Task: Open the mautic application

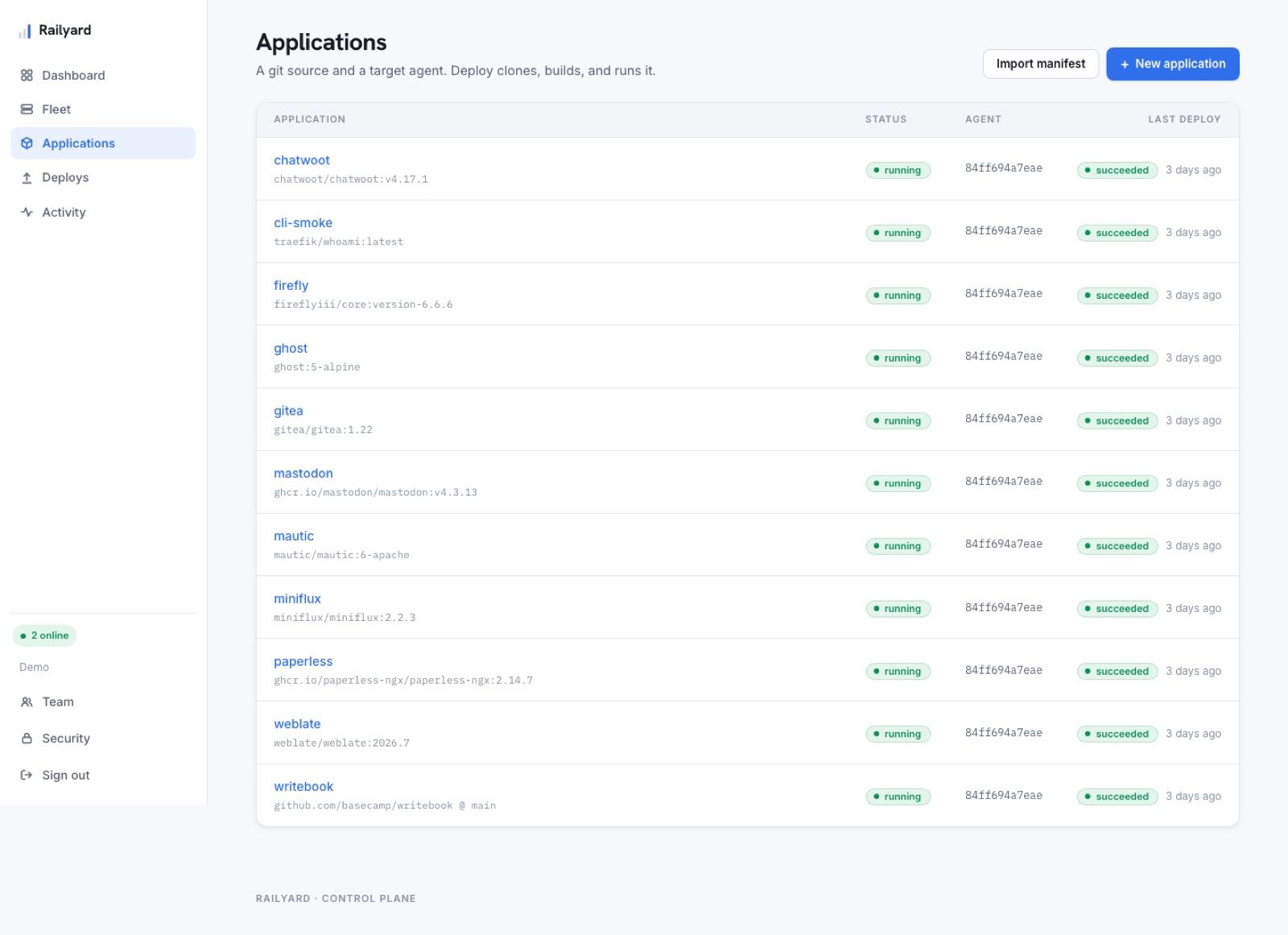Action: pyautogui.click(x=294, y=536)
